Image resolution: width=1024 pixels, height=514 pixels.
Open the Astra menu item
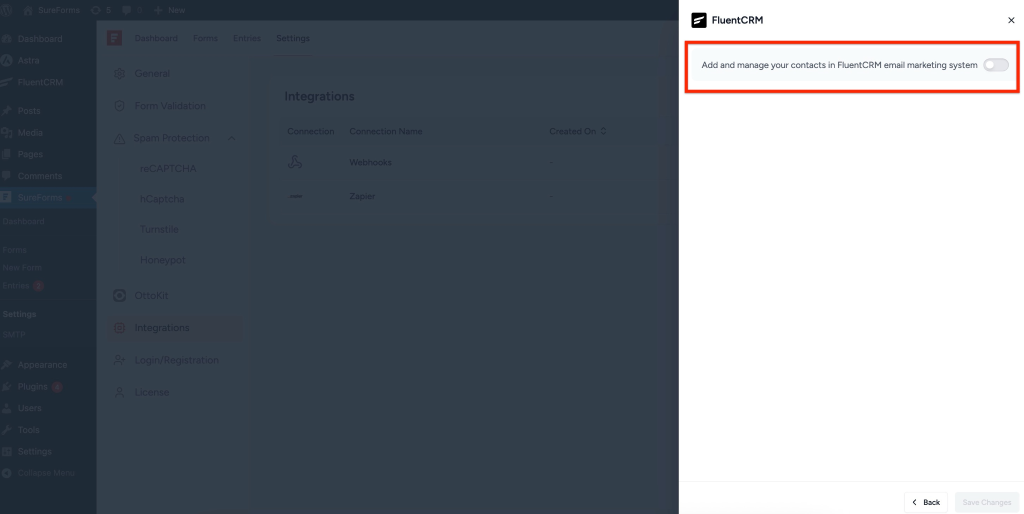29,60
